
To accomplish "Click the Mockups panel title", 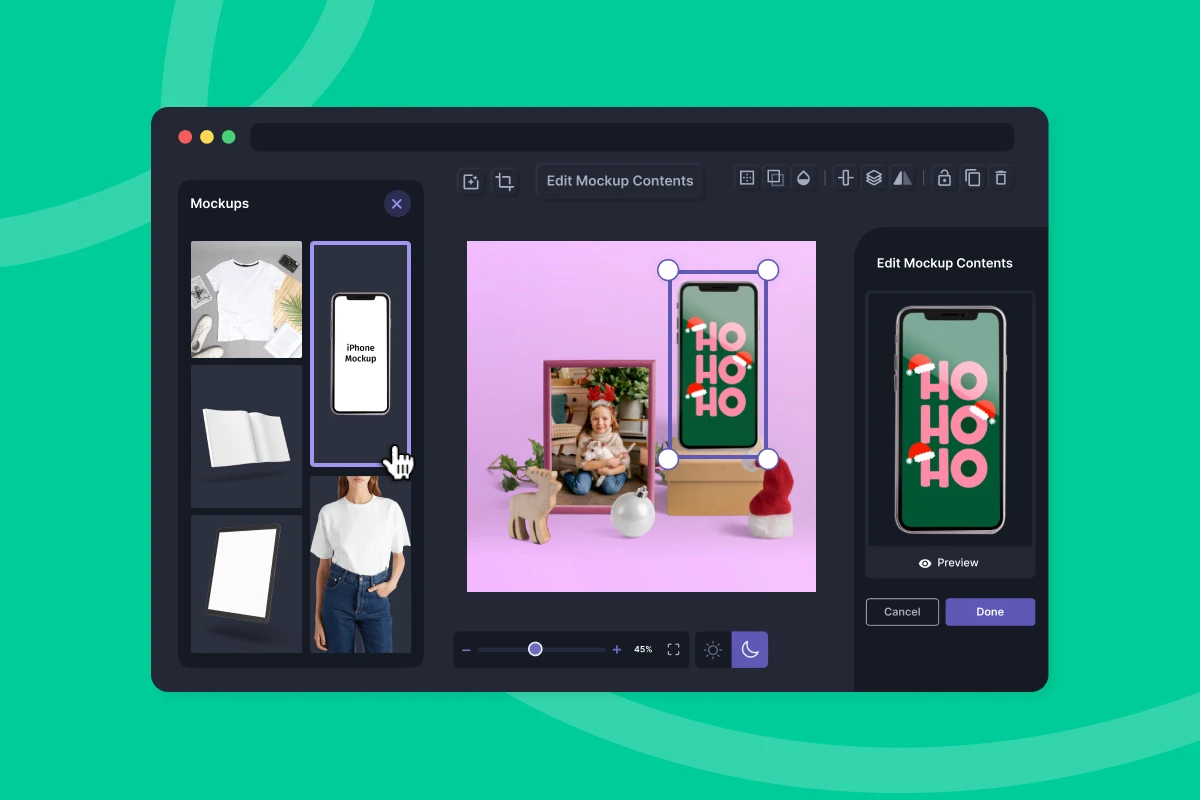I will [x=220, y=204].
